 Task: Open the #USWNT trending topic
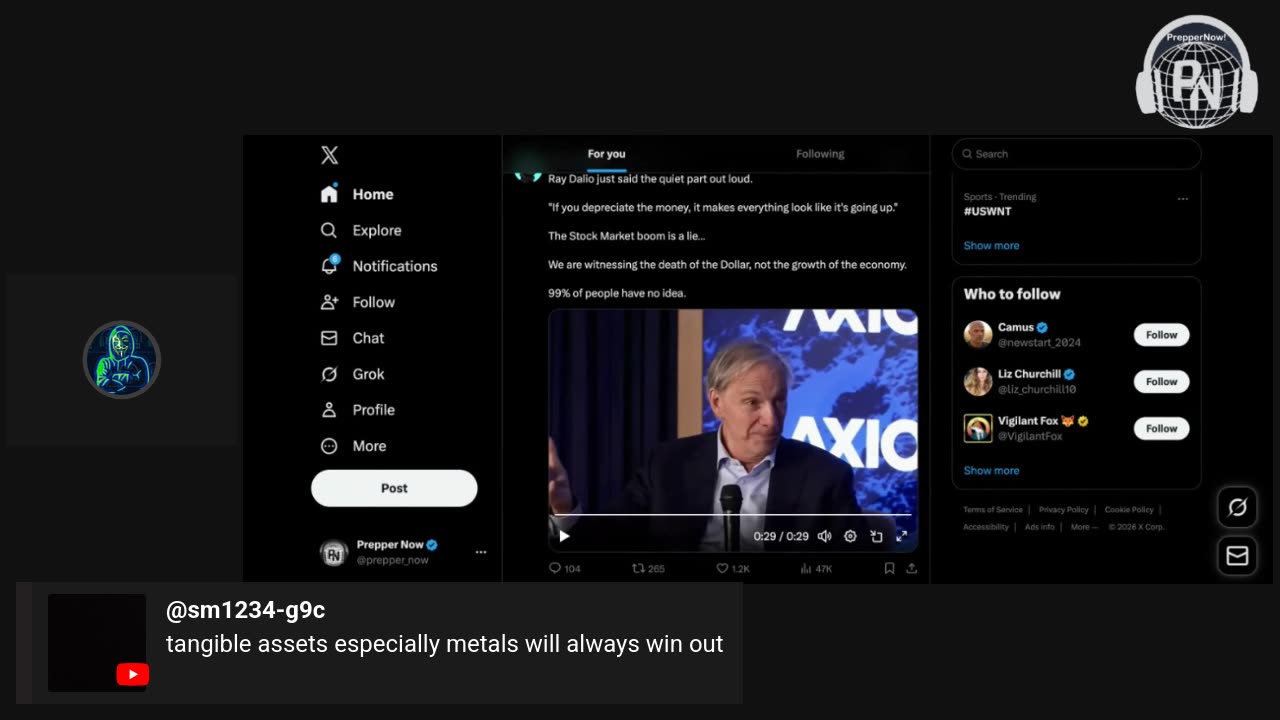pos(988,212)
